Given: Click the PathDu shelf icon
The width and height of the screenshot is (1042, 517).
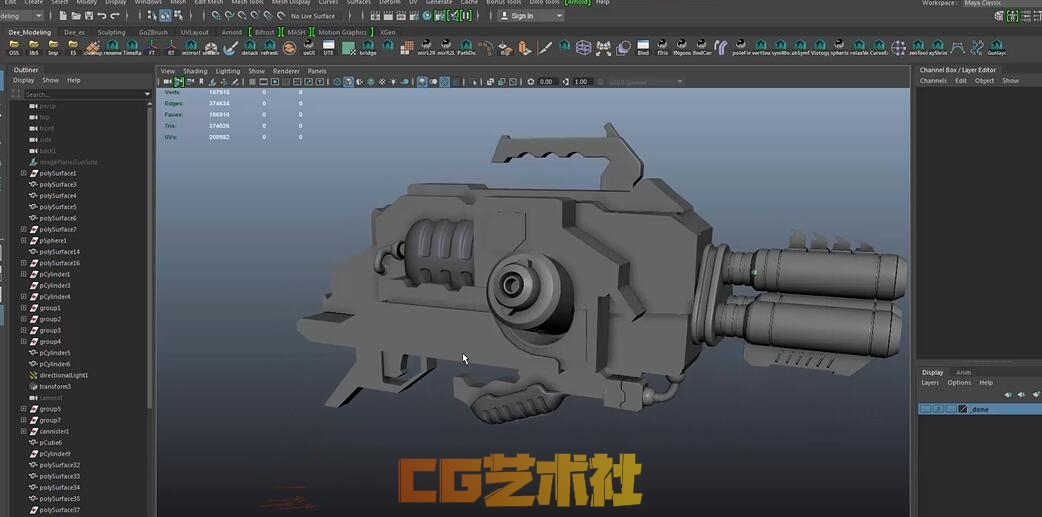Looking at the screenshot, I should (x=467, y=47).
